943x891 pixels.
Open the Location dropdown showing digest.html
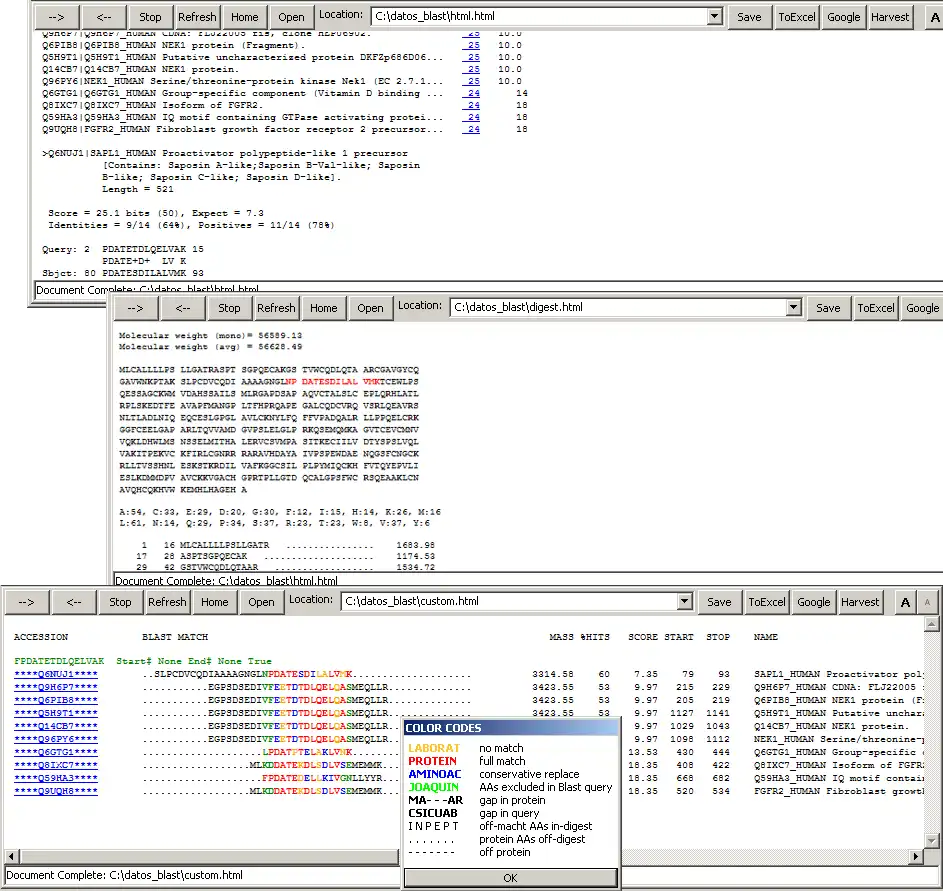click(793, 308)
